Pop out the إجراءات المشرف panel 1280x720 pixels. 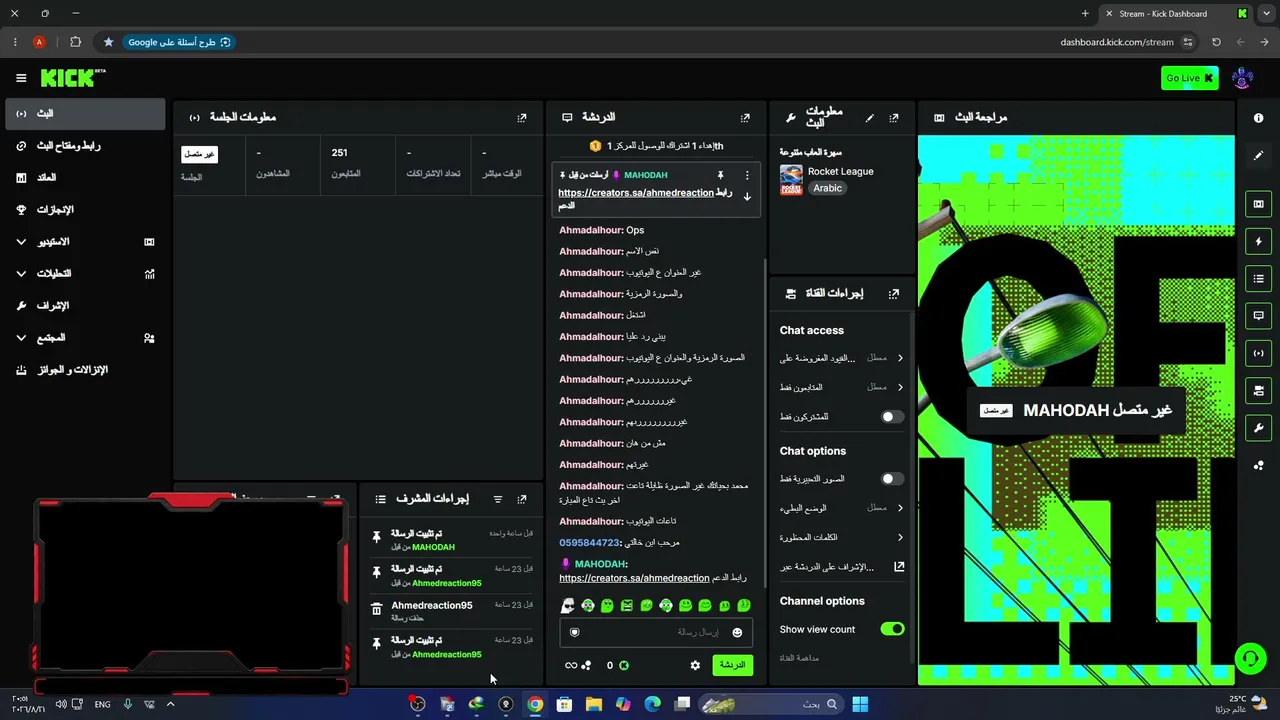tap(522, 499)
